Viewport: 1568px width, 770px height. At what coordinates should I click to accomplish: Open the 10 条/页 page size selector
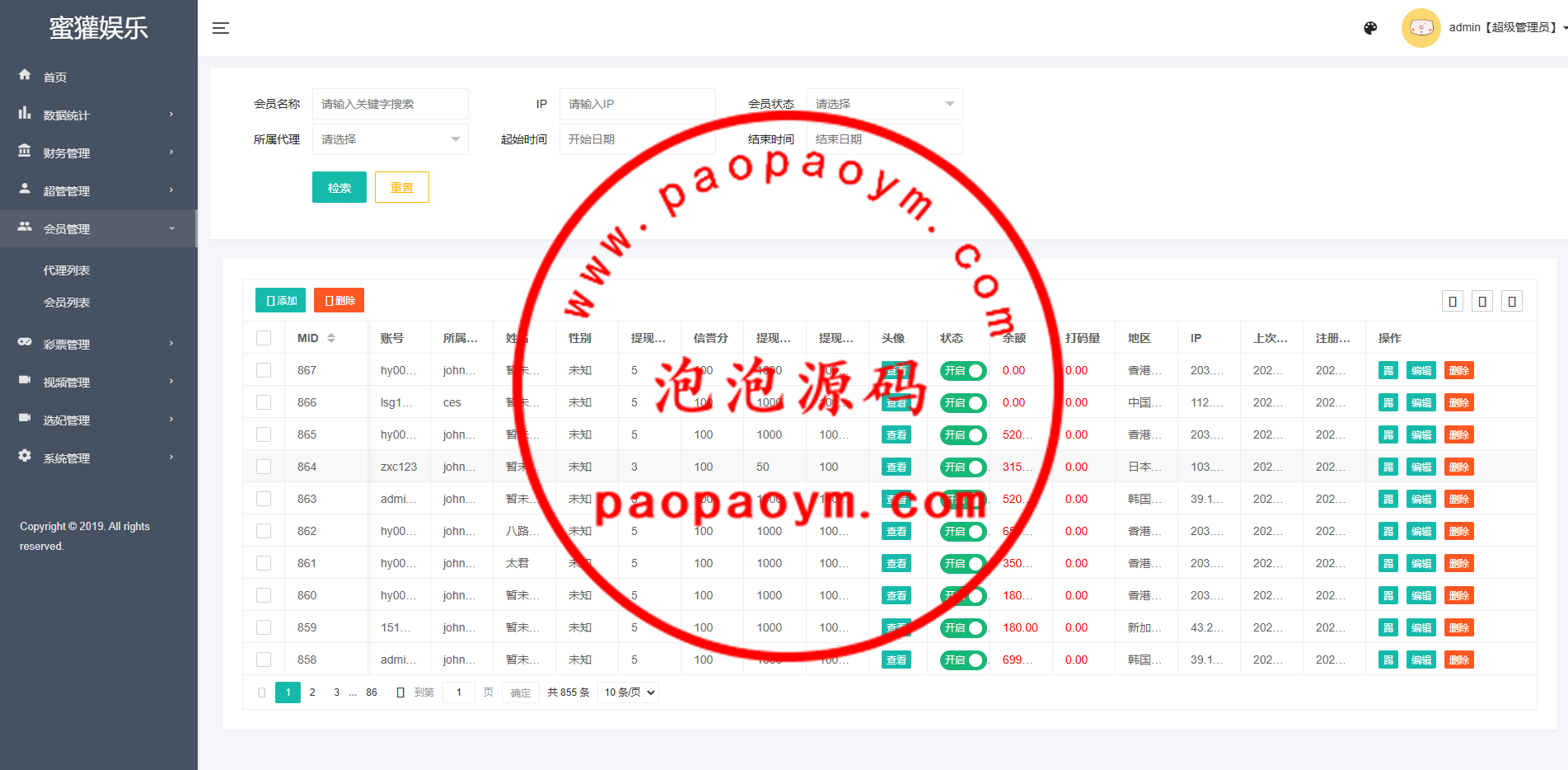tap(630, 693)
